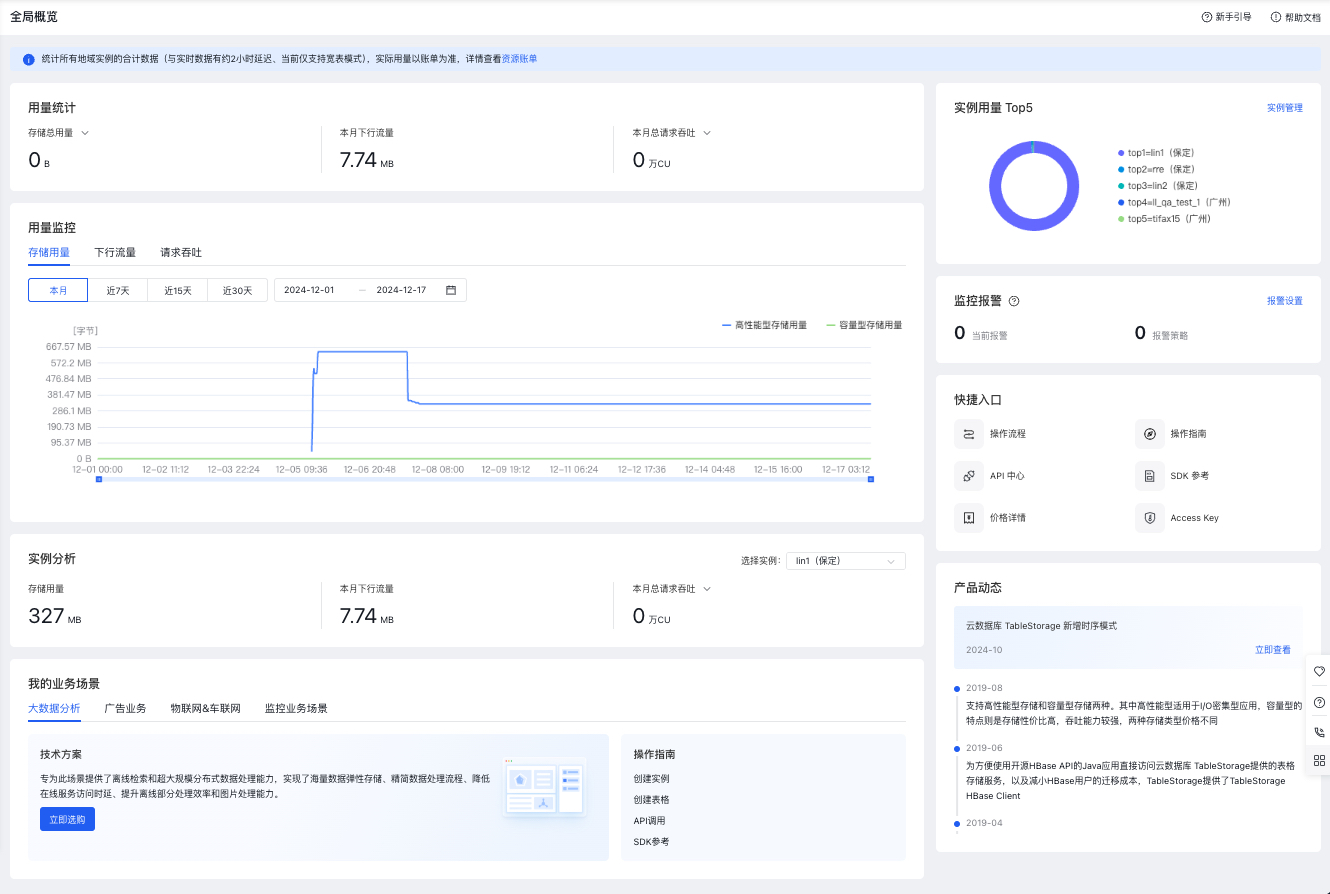
Task: Click 技术方案 illustration image
Action: [x=544, y=788]
